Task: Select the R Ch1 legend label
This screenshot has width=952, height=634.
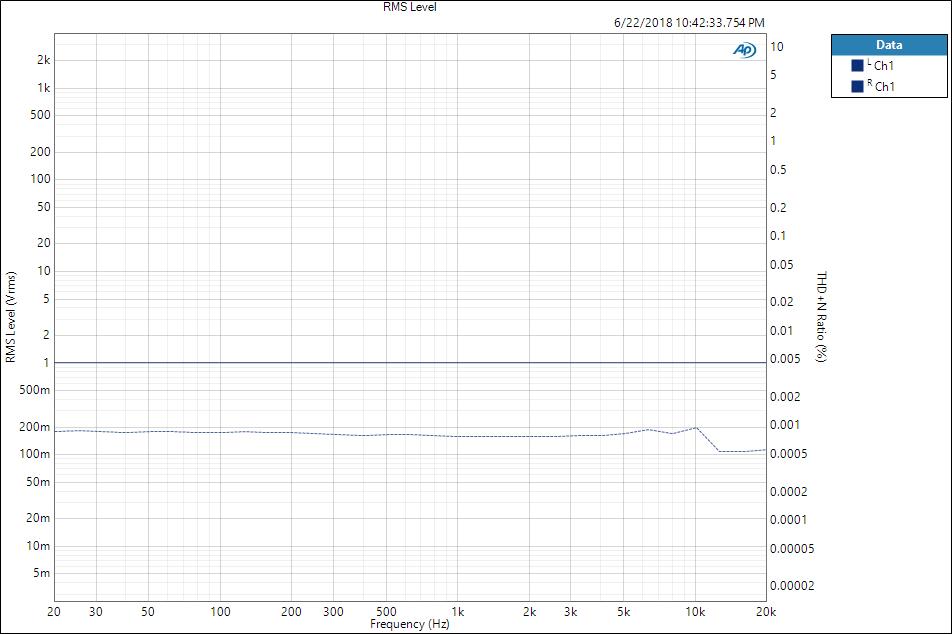Action: (881, 86)
